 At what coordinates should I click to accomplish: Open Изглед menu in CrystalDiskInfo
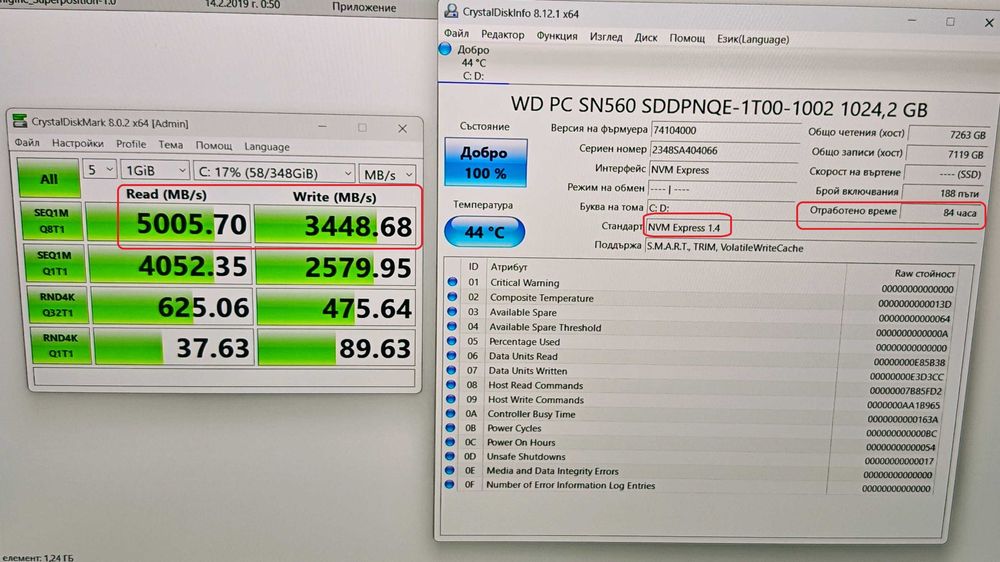pyautogui.click(x=606, y=37)
